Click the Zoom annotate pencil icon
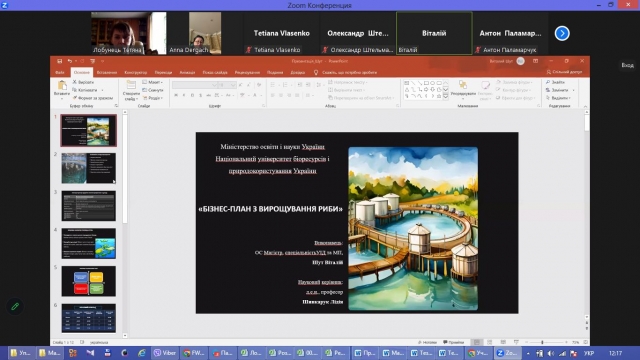 (x=15, y=306)
